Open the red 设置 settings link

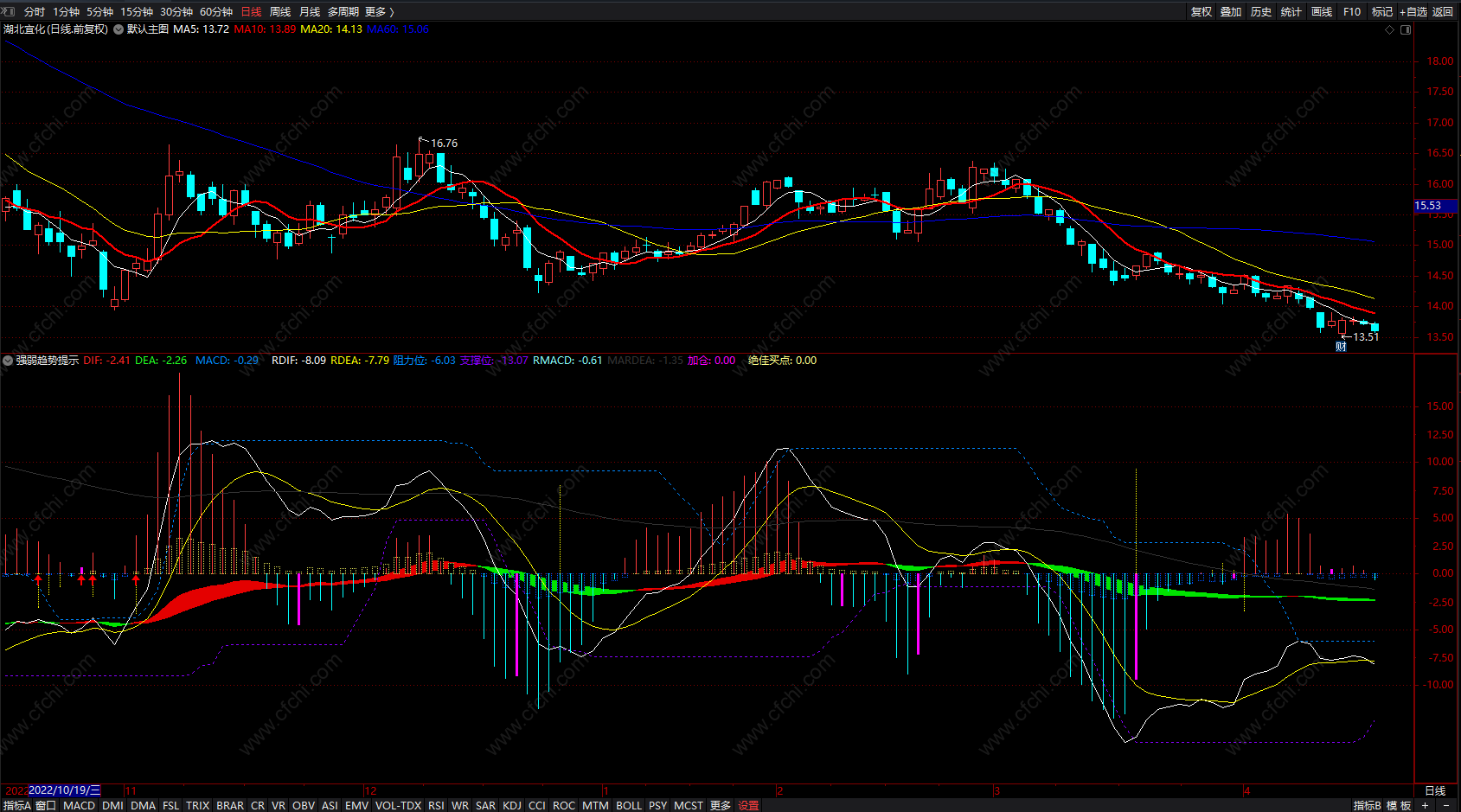[x=748, y=805]
